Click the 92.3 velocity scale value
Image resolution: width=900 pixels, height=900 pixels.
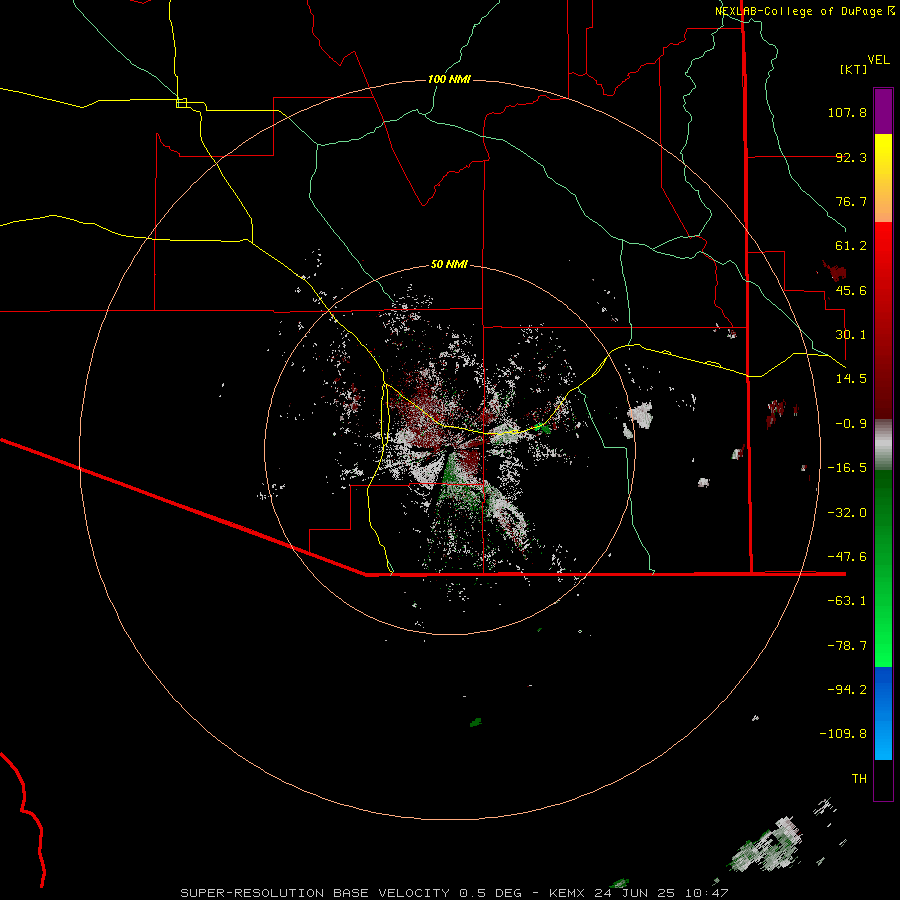click(851, 157)
